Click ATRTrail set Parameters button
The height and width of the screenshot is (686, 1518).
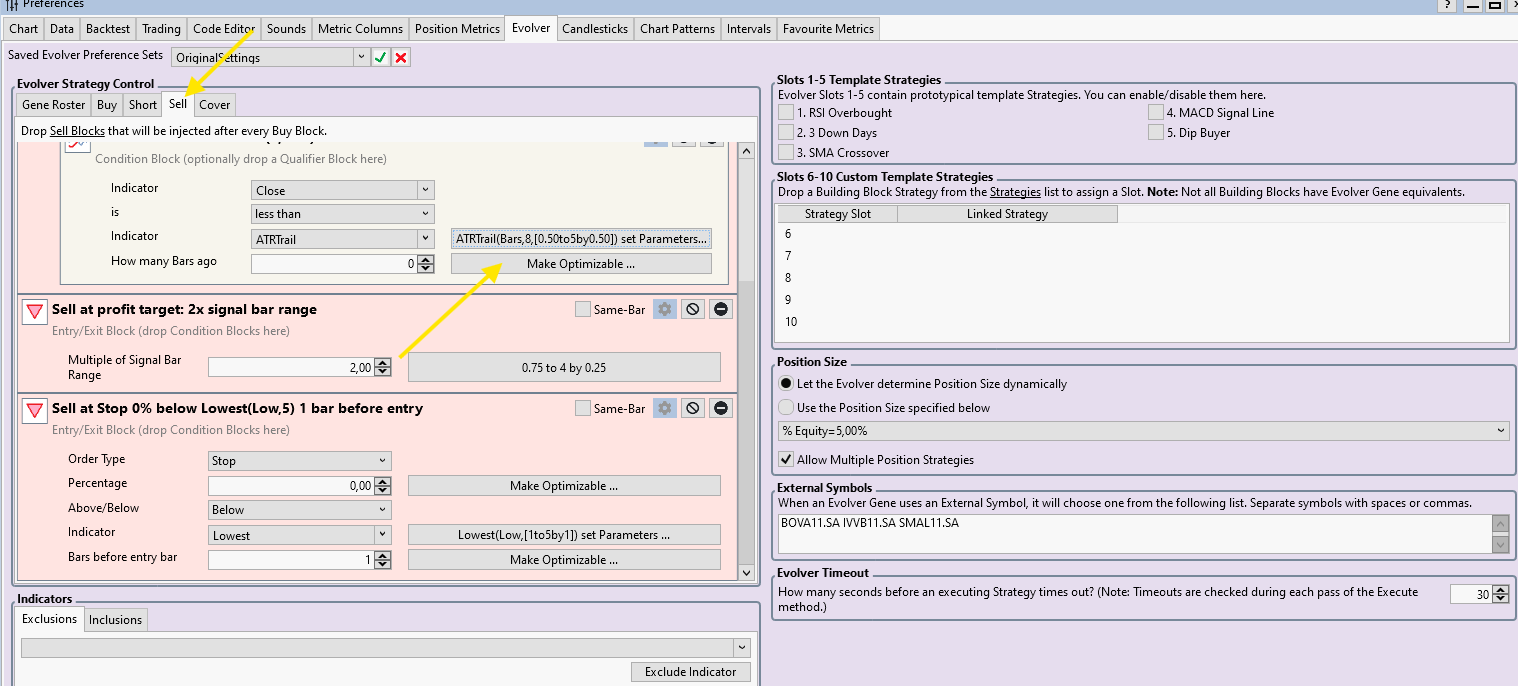[581, 239]
